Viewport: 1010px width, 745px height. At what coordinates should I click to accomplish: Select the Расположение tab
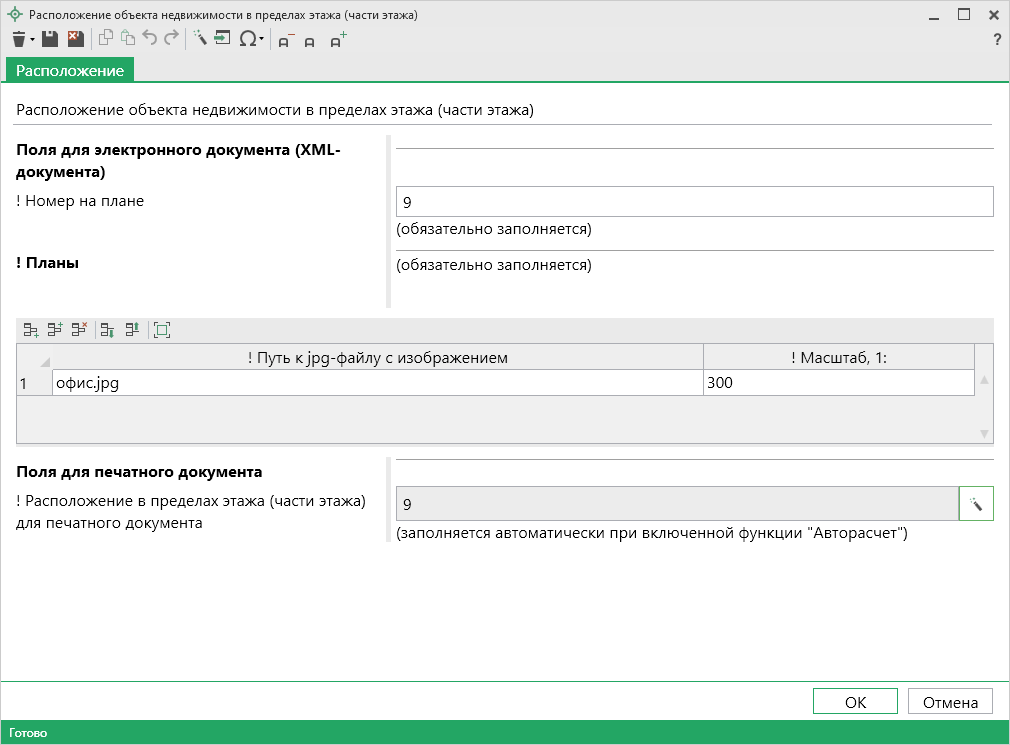click(70, 70)
